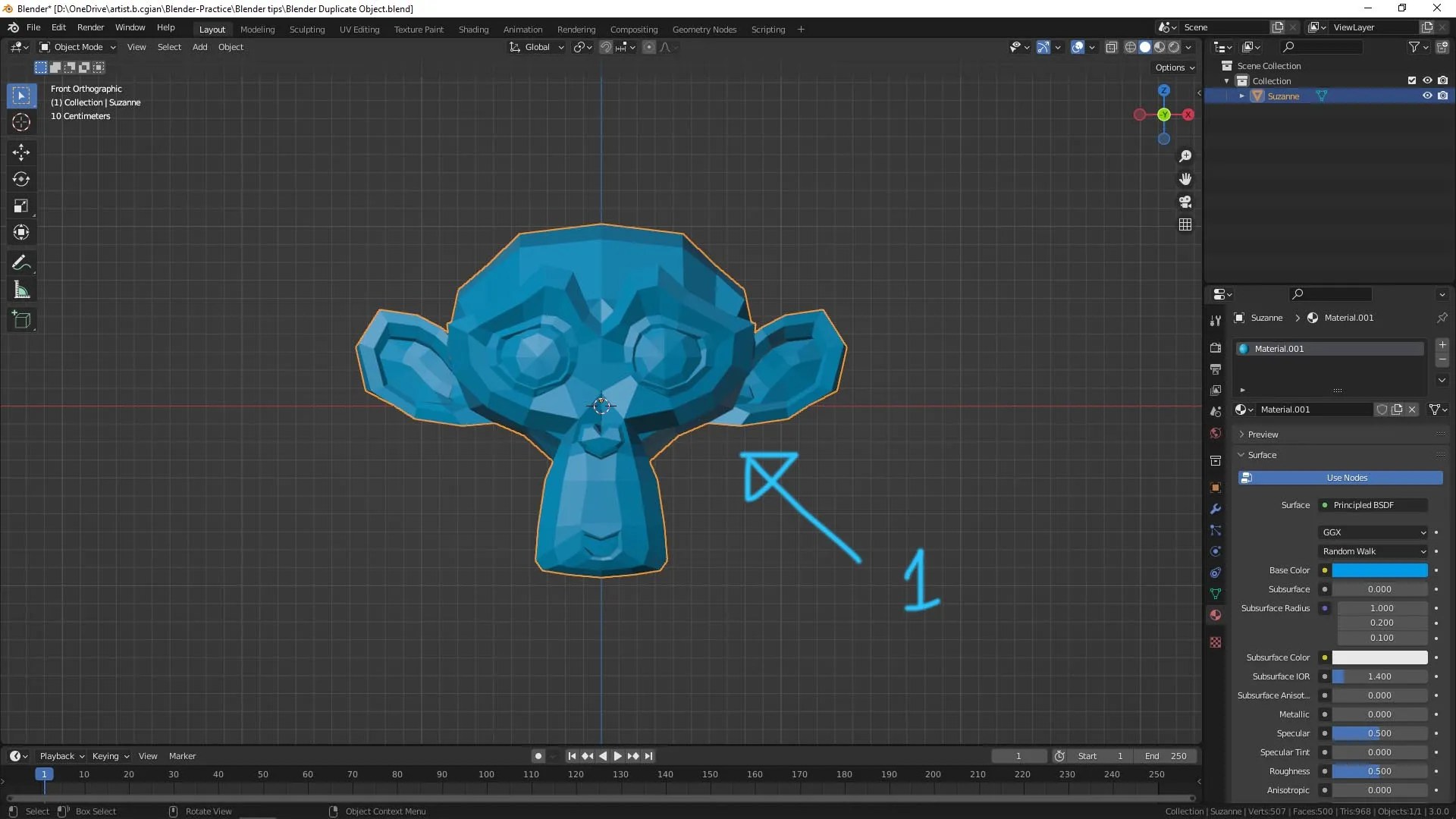Image resolution: width=1456 pixels, height=819 pixels.
Task: Select the Rotate tool
Action: (21, 180)
